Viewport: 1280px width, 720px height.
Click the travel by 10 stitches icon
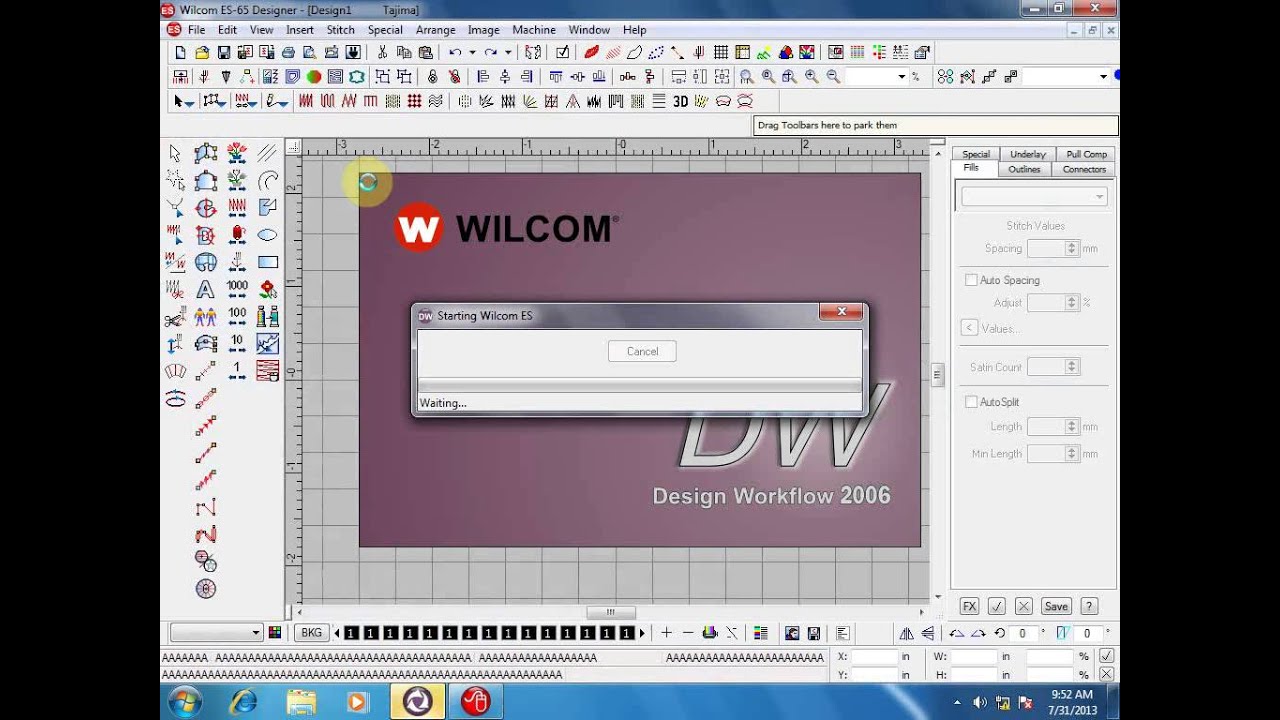(x=237, y=343)
